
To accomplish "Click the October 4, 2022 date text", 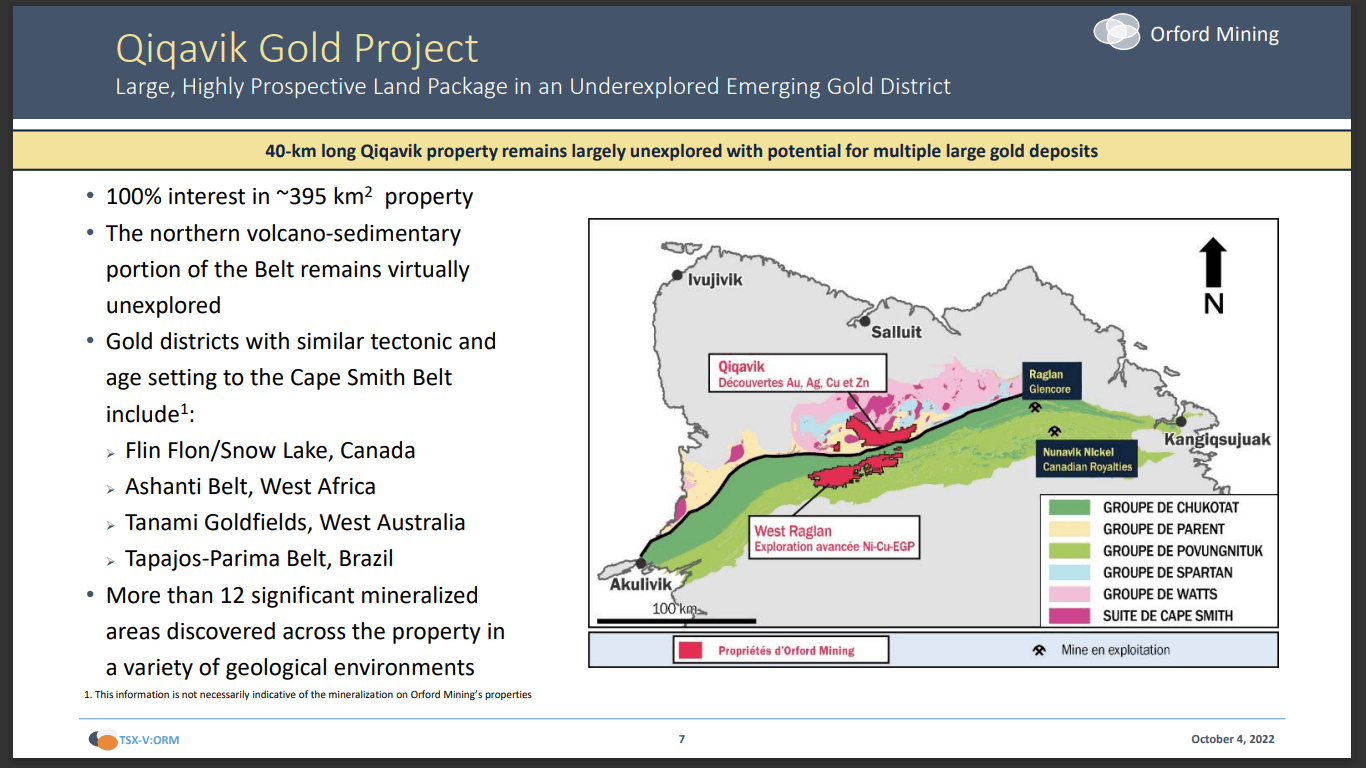I will pyautogui.click(x=1232, y=738).
